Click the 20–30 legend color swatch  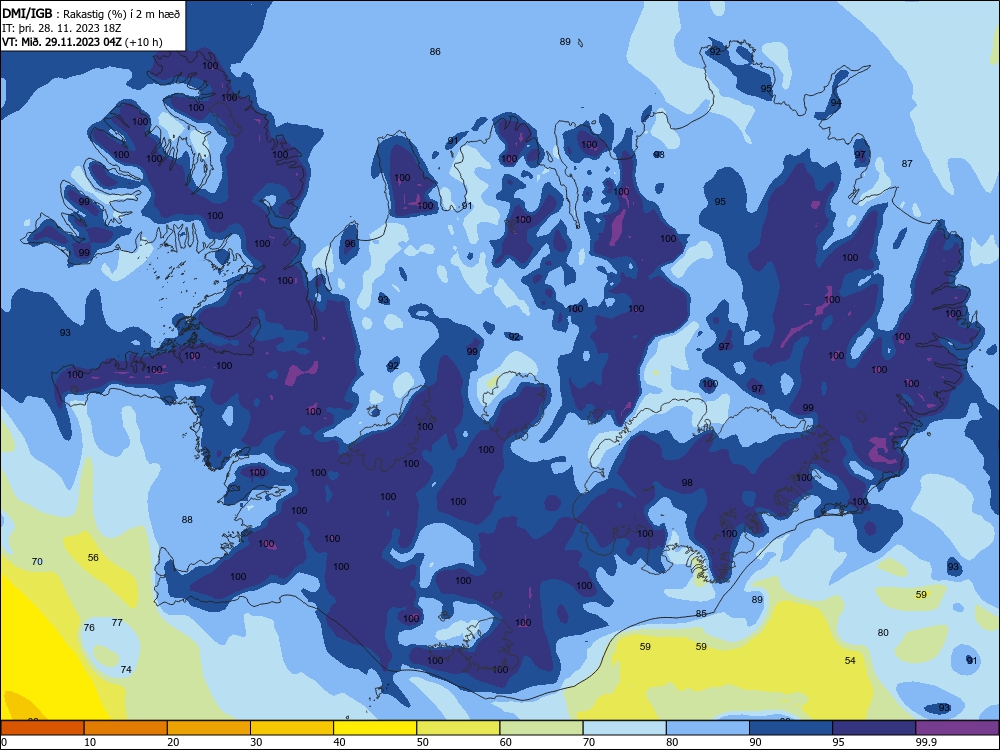click(x=209, y=728)
